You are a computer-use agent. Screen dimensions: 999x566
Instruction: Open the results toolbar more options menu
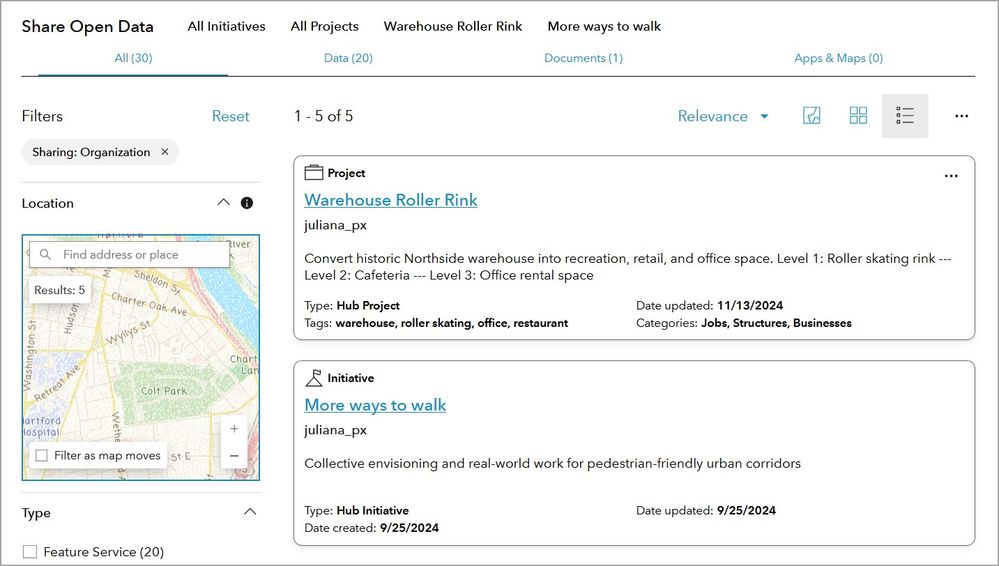(x=961, y=116)
